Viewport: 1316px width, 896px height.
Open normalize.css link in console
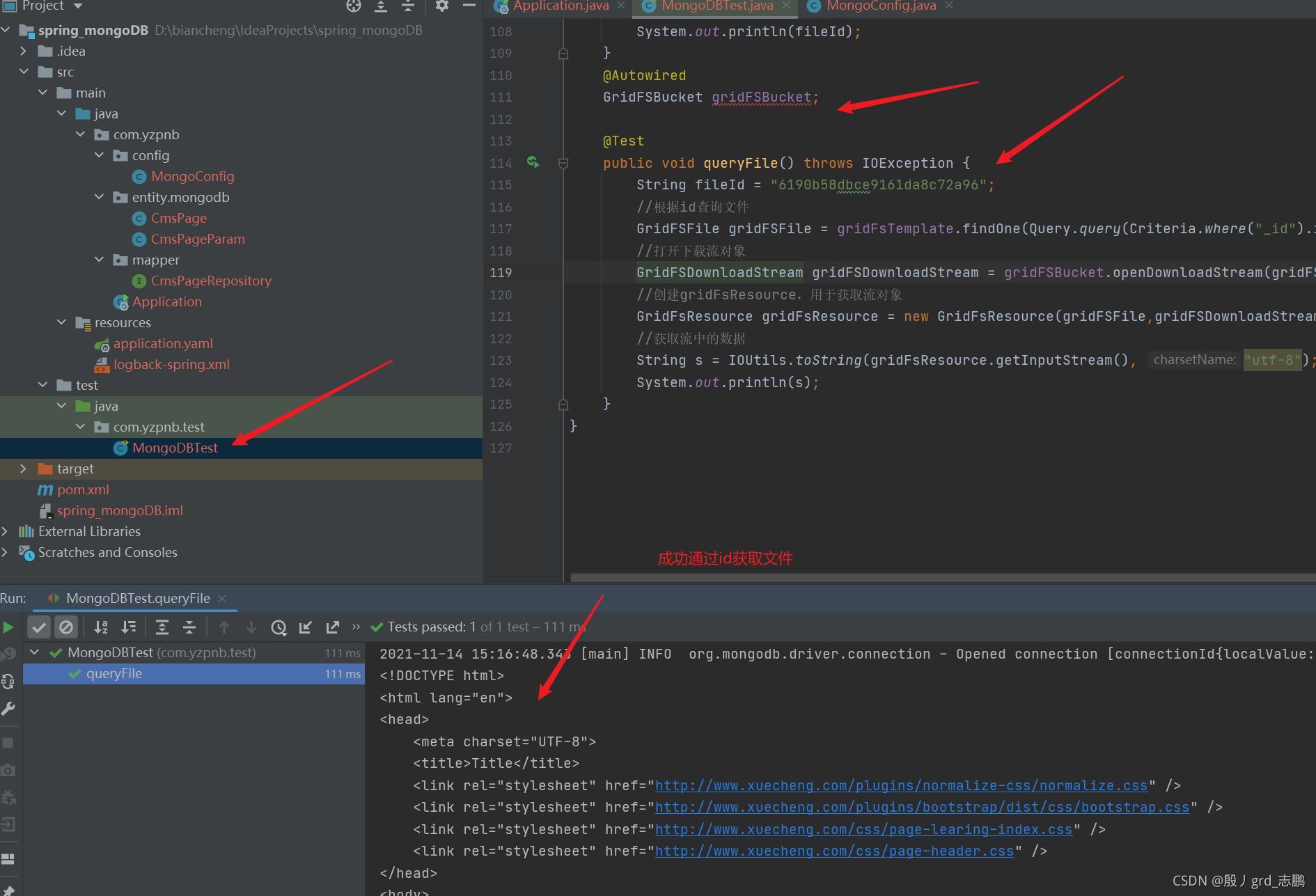pos(902,785)
